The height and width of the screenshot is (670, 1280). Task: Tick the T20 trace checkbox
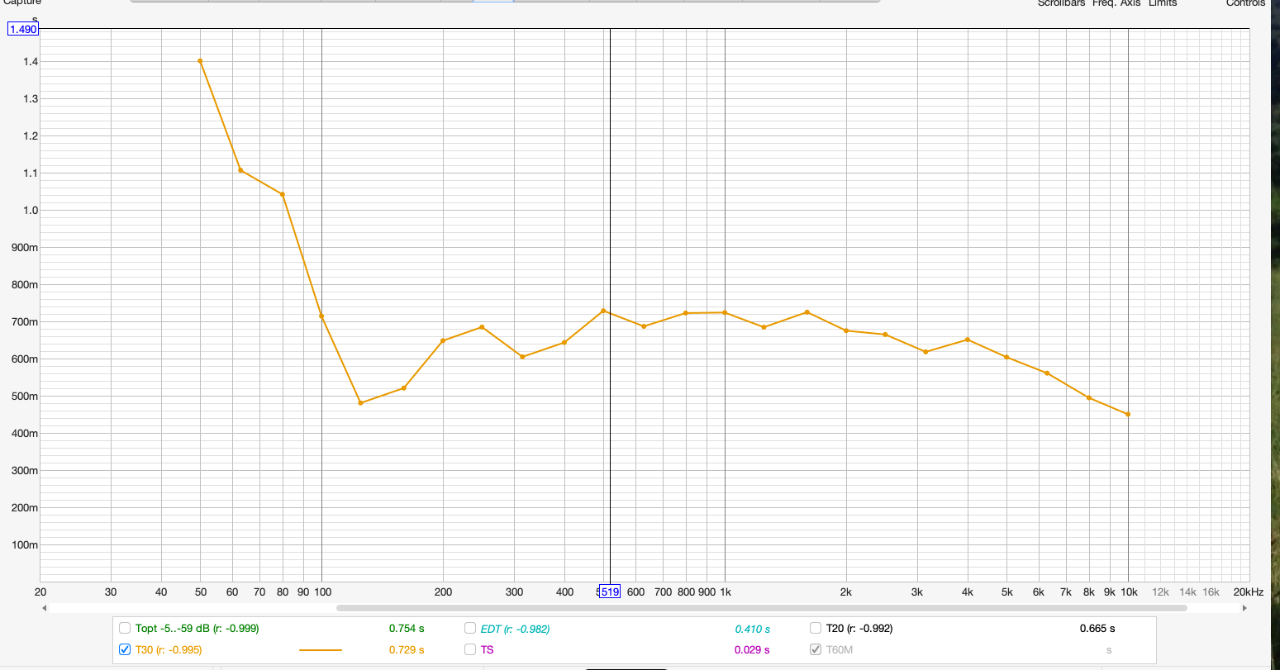click(x=816, y=629)
